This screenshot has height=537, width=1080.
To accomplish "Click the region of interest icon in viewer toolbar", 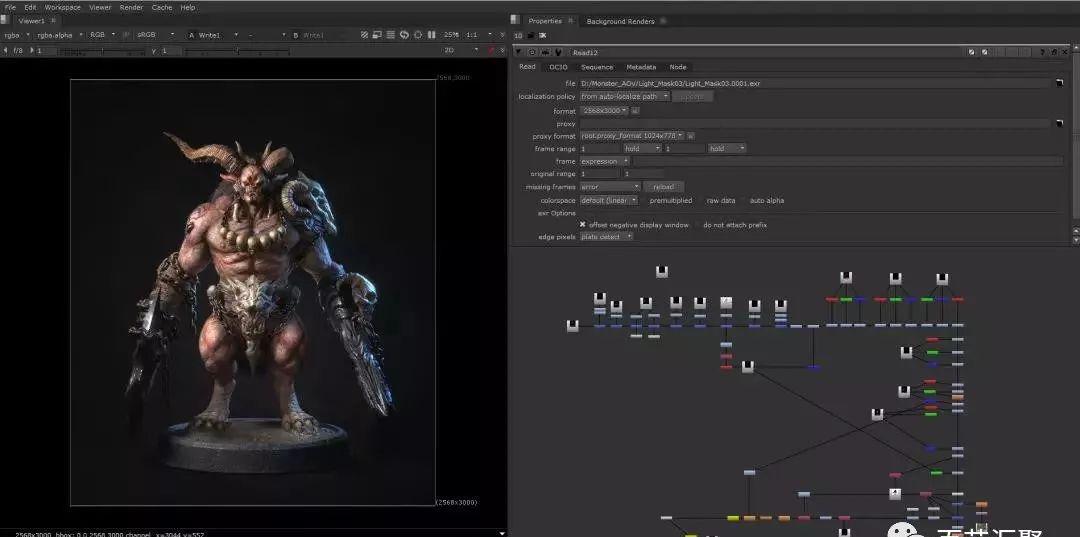I will tap(378, 34).
